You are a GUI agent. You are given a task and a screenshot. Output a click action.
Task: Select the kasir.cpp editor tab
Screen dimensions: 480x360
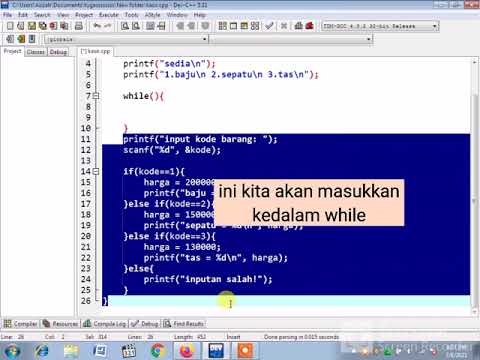tap(96, 51)
